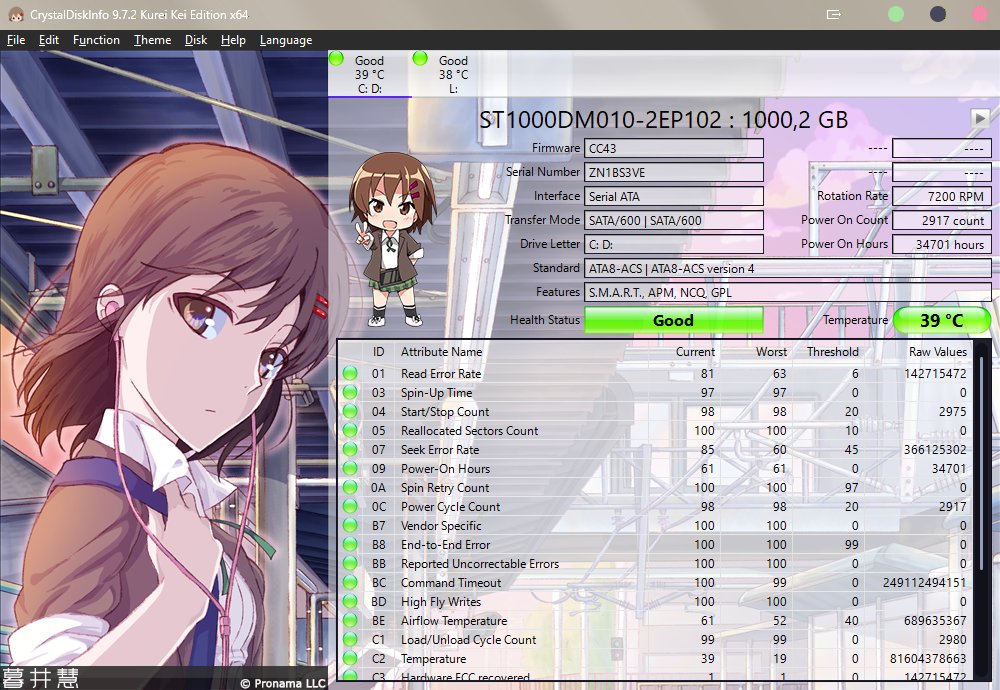Select the Command Timeout attribute name
This screenshot has width=1000, height=690.
[451, 583]
